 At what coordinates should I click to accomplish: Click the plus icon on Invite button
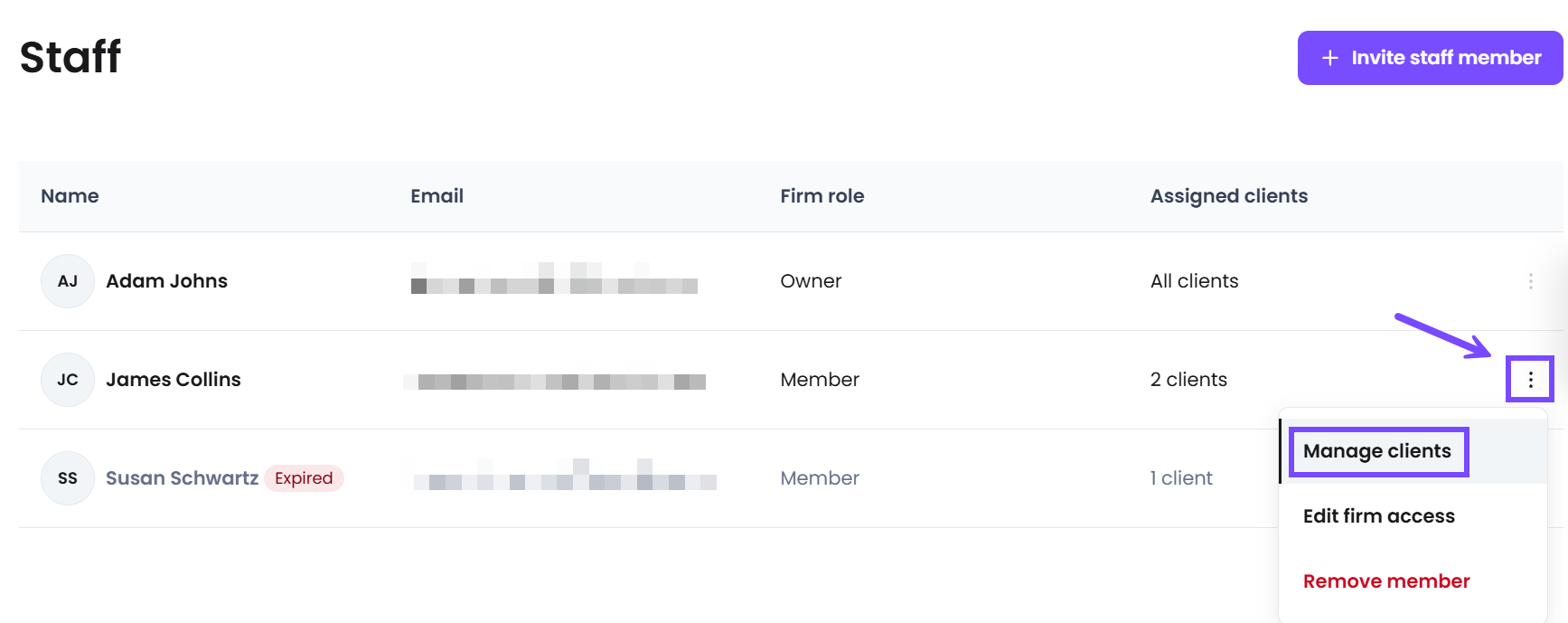point(1330,58)
